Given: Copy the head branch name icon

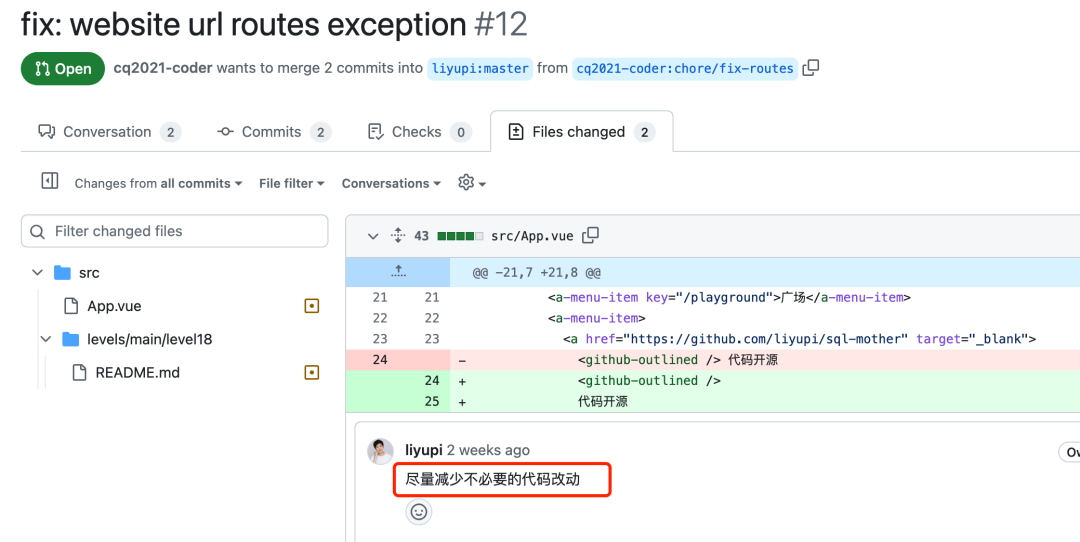Looking at the screenshot, I should [x=811, y=68].
